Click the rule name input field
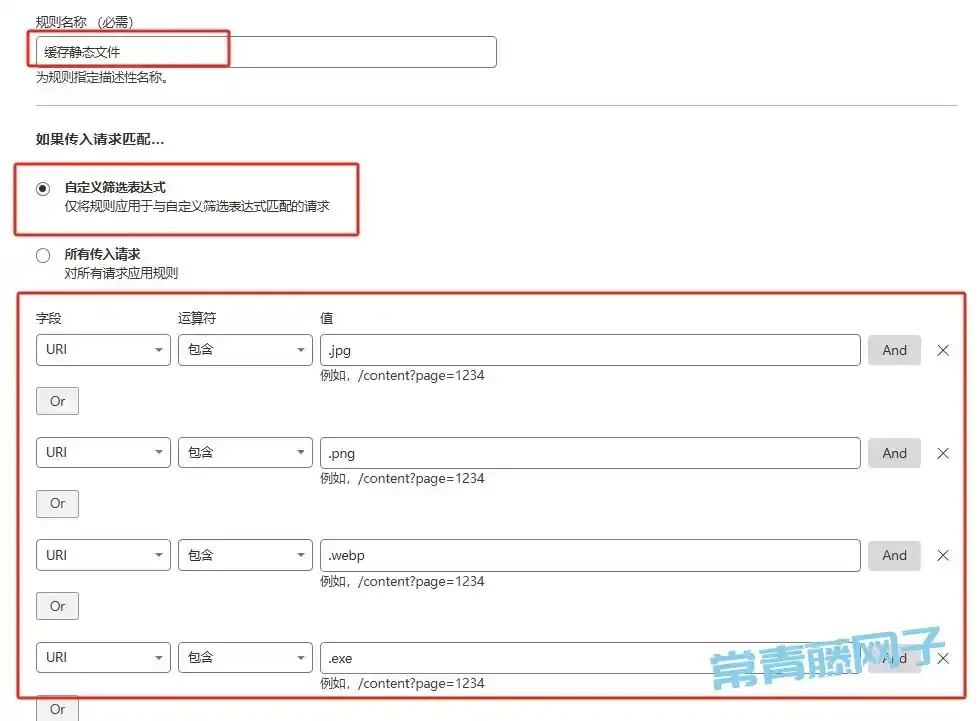Image resolution: width=979 pixels, height=721 pixels. [x=266, y=52]
